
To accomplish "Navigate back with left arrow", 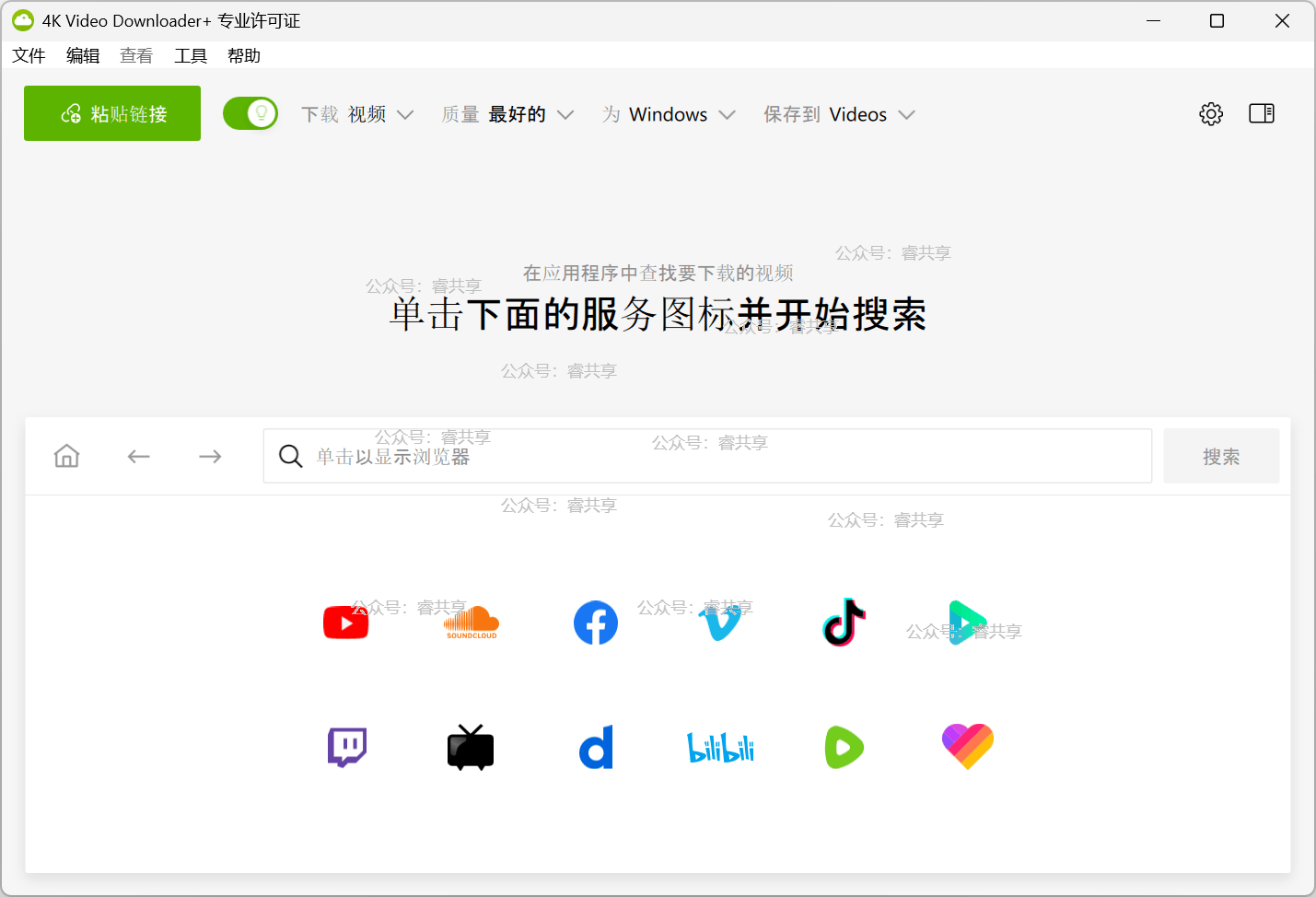I will [x=139, y=456].
